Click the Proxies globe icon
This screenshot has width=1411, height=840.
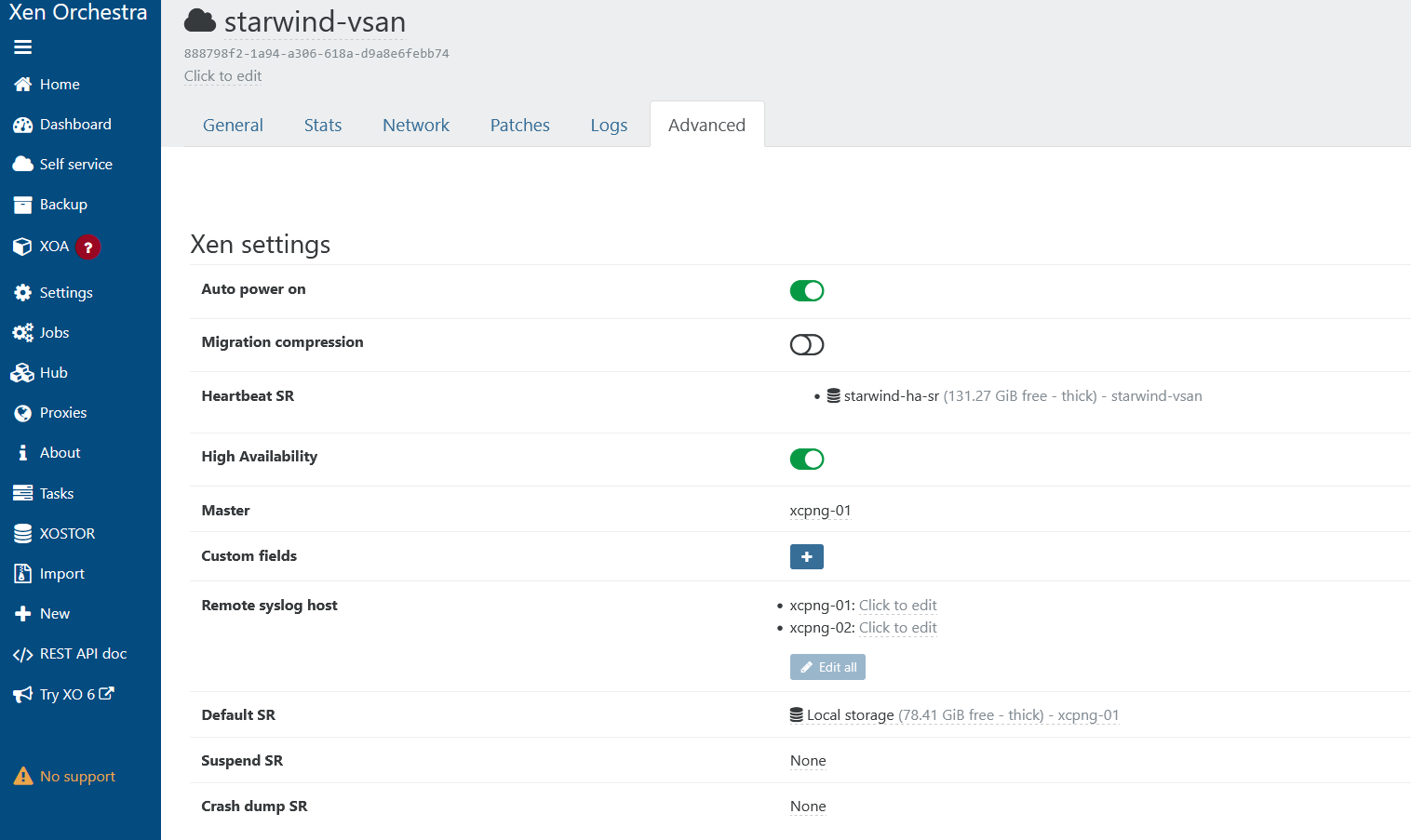[23, 413]
